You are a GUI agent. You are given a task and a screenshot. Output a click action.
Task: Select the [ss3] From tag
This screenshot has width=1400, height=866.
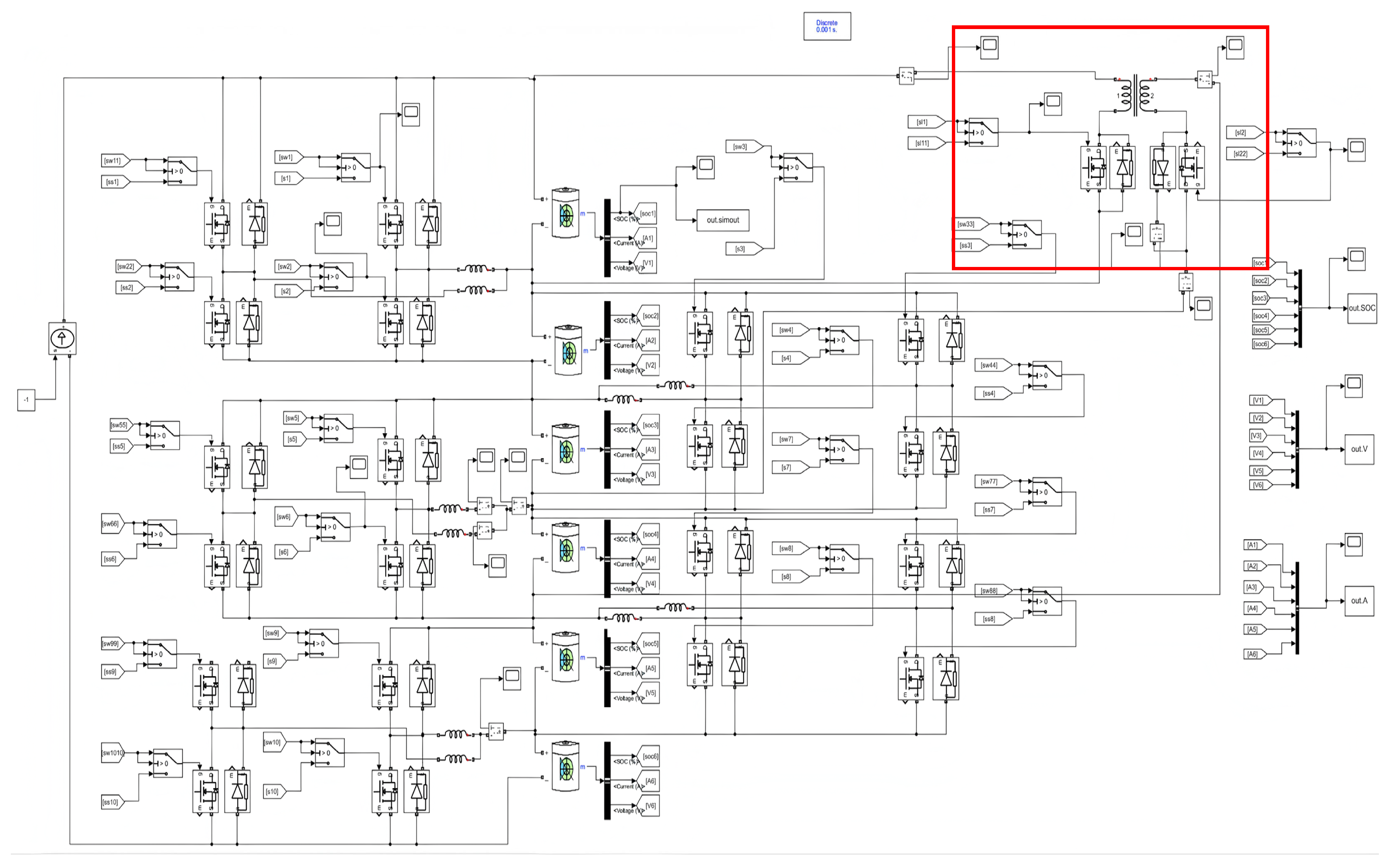click(969, 245)
